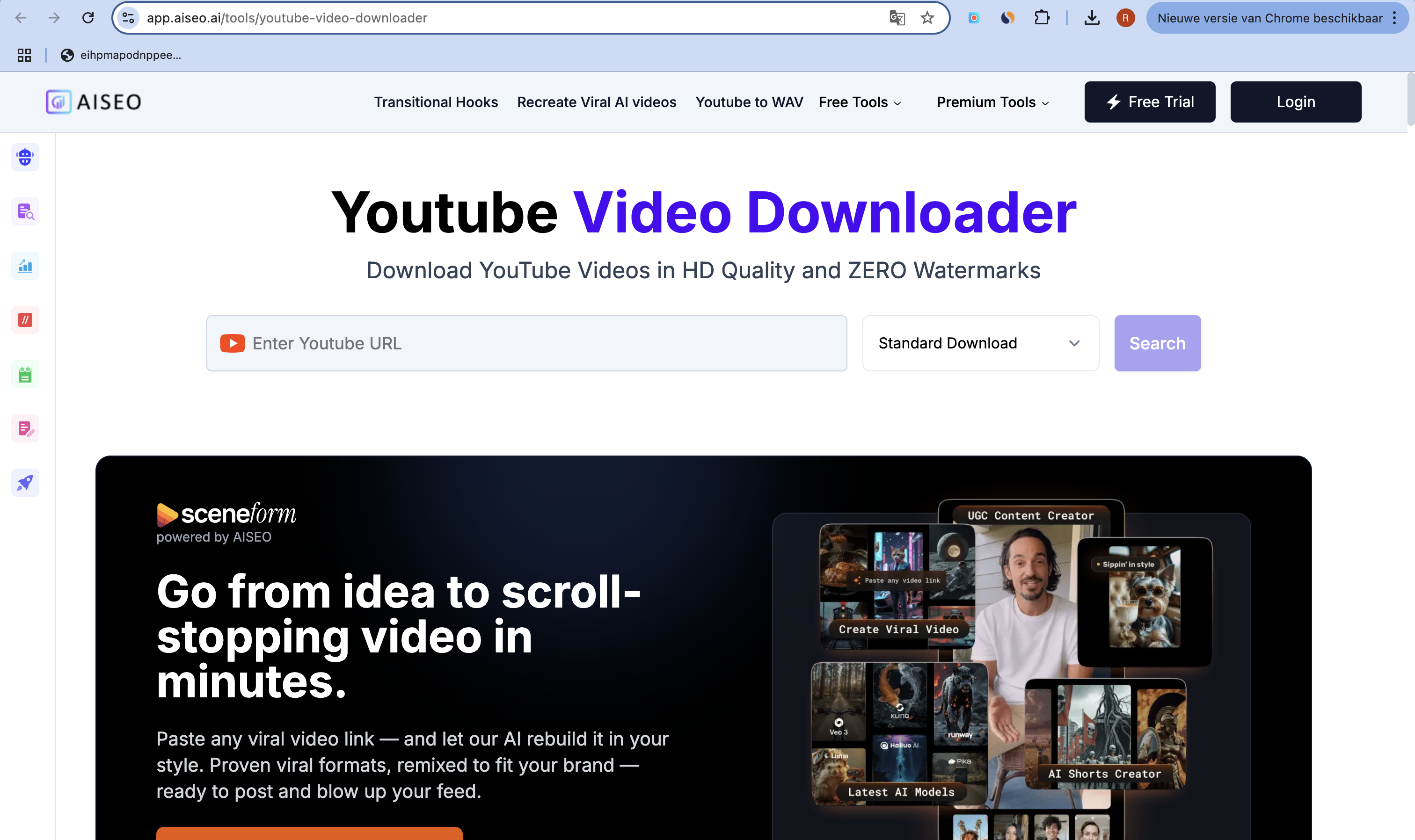Open the document search sidebar icon
The width and height of the screenshot is (1415, 840).
tap(25, 212)
